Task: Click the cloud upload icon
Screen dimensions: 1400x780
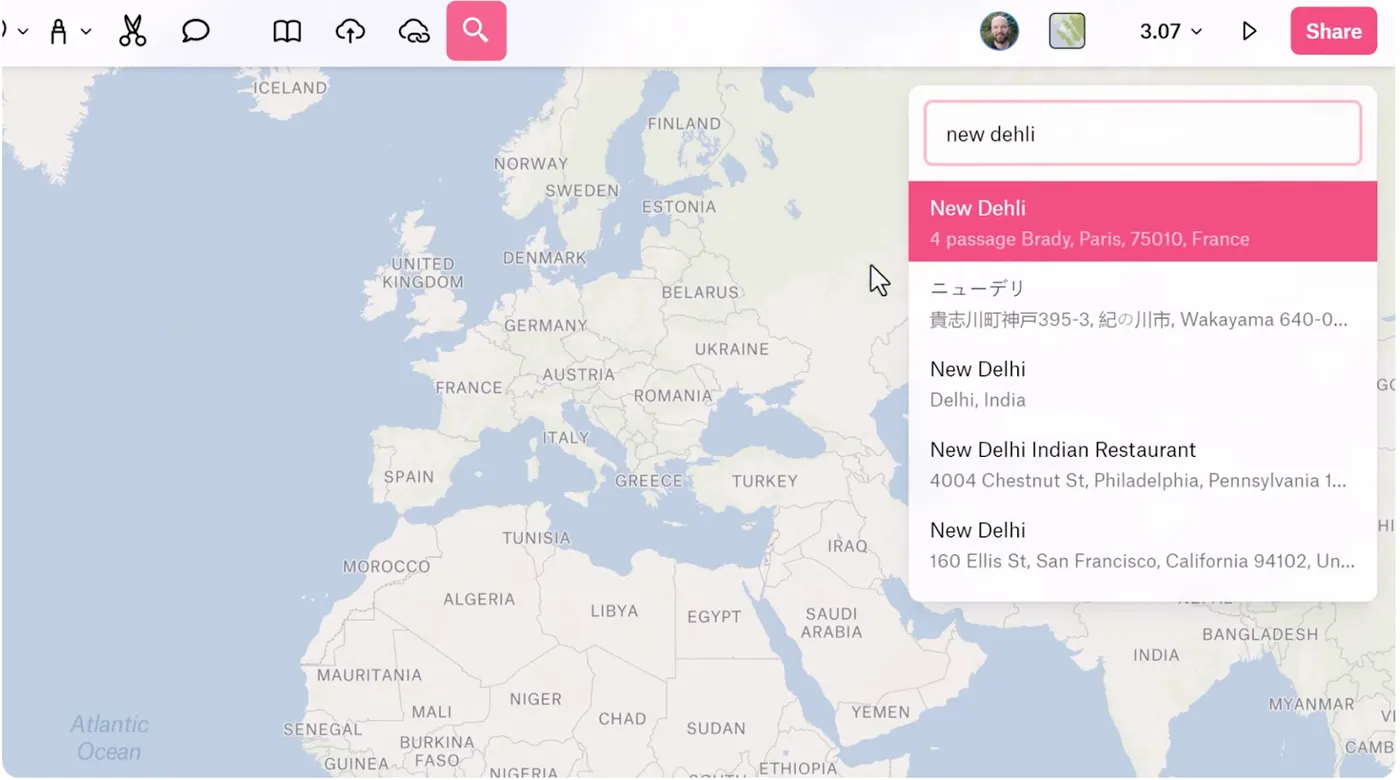Action: [x=350, y=31]
